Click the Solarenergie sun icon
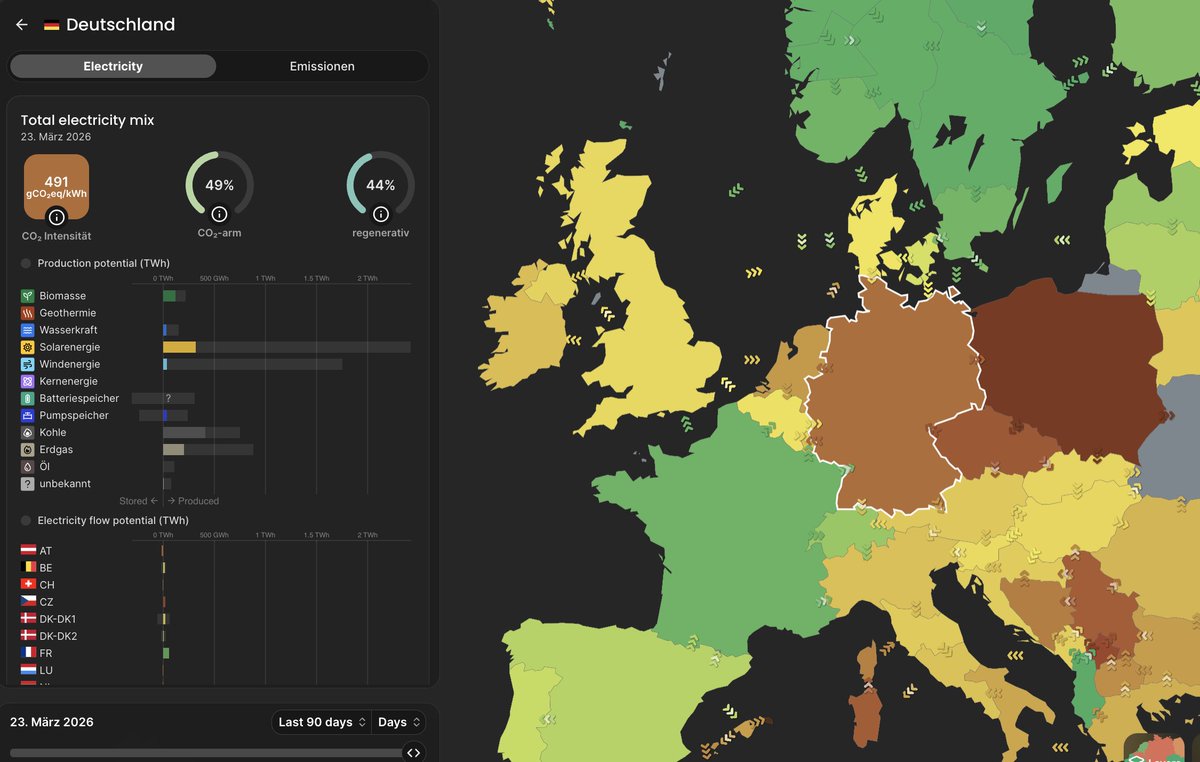1200x762 pixels. click(x=28, y=347)
